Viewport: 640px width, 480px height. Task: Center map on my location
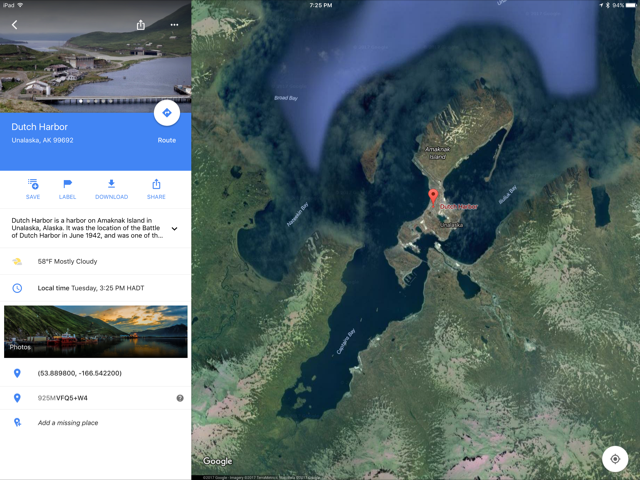click(615, 459)
